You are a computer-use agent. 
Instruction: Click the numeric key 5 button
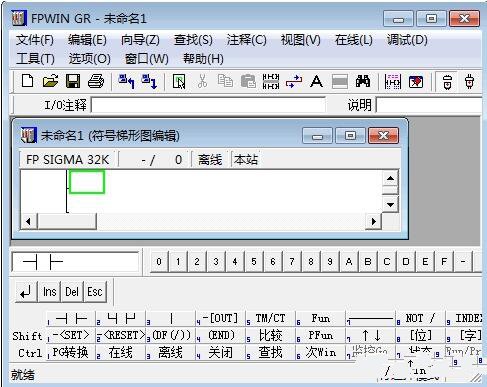[x=254, y=262]
